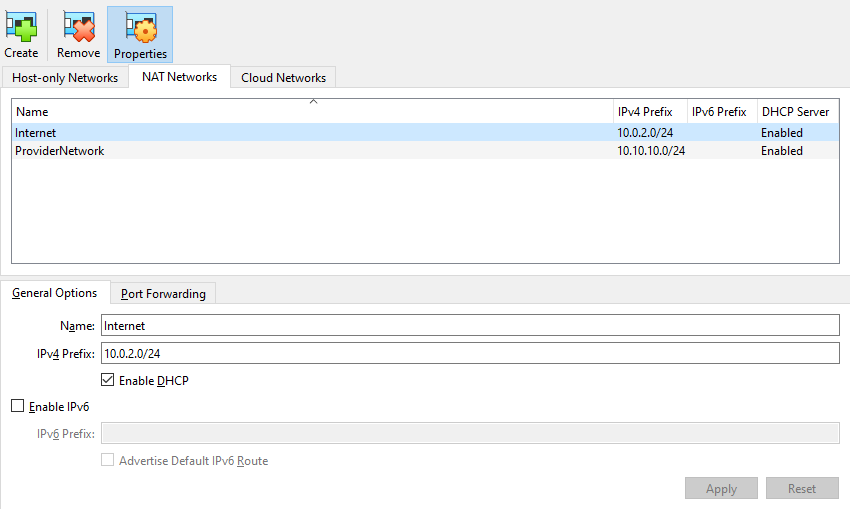Open the Cloud Networks tab

click(283, 78)
